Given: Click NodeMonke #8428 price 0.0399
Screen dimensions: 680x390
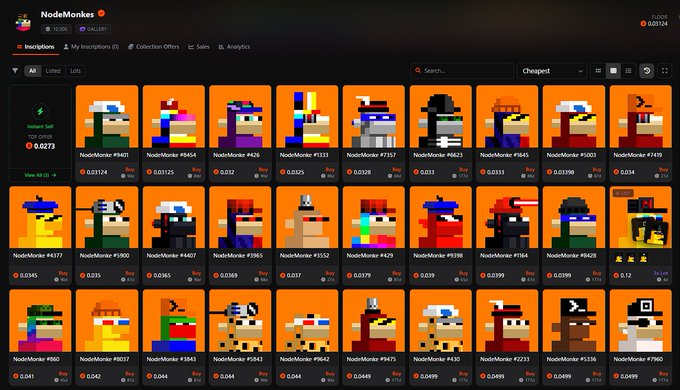Looking at the screenshot, I should tap(559, 275).
